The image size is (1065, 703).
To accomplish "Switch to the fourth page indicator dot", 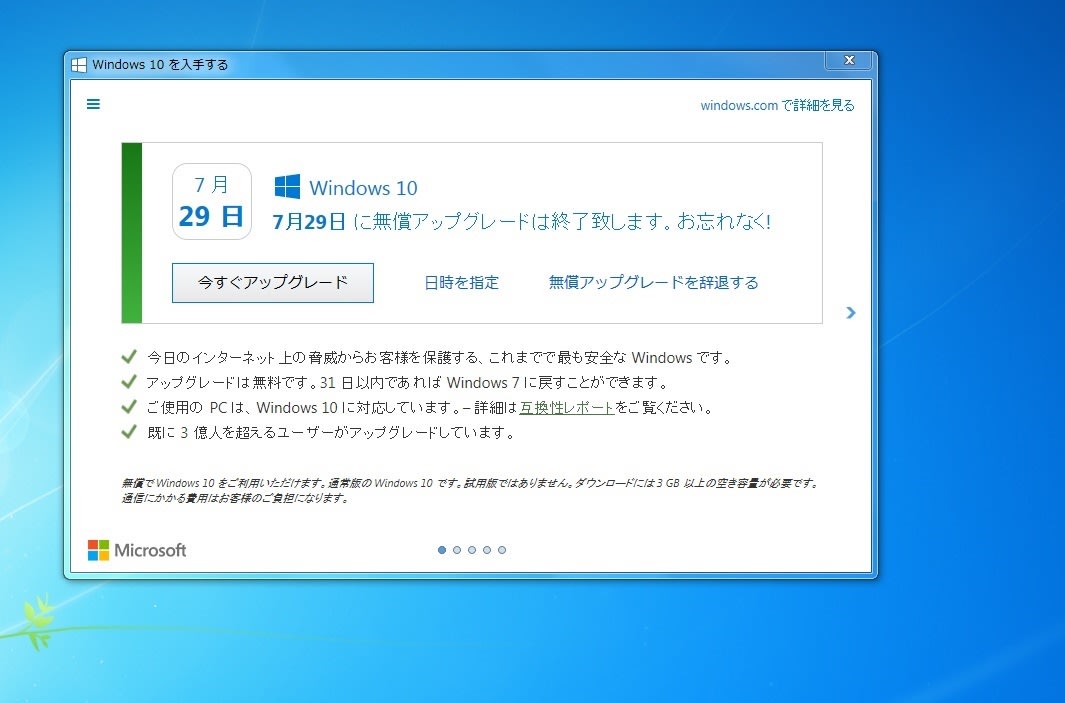I will tap(487, 550).
